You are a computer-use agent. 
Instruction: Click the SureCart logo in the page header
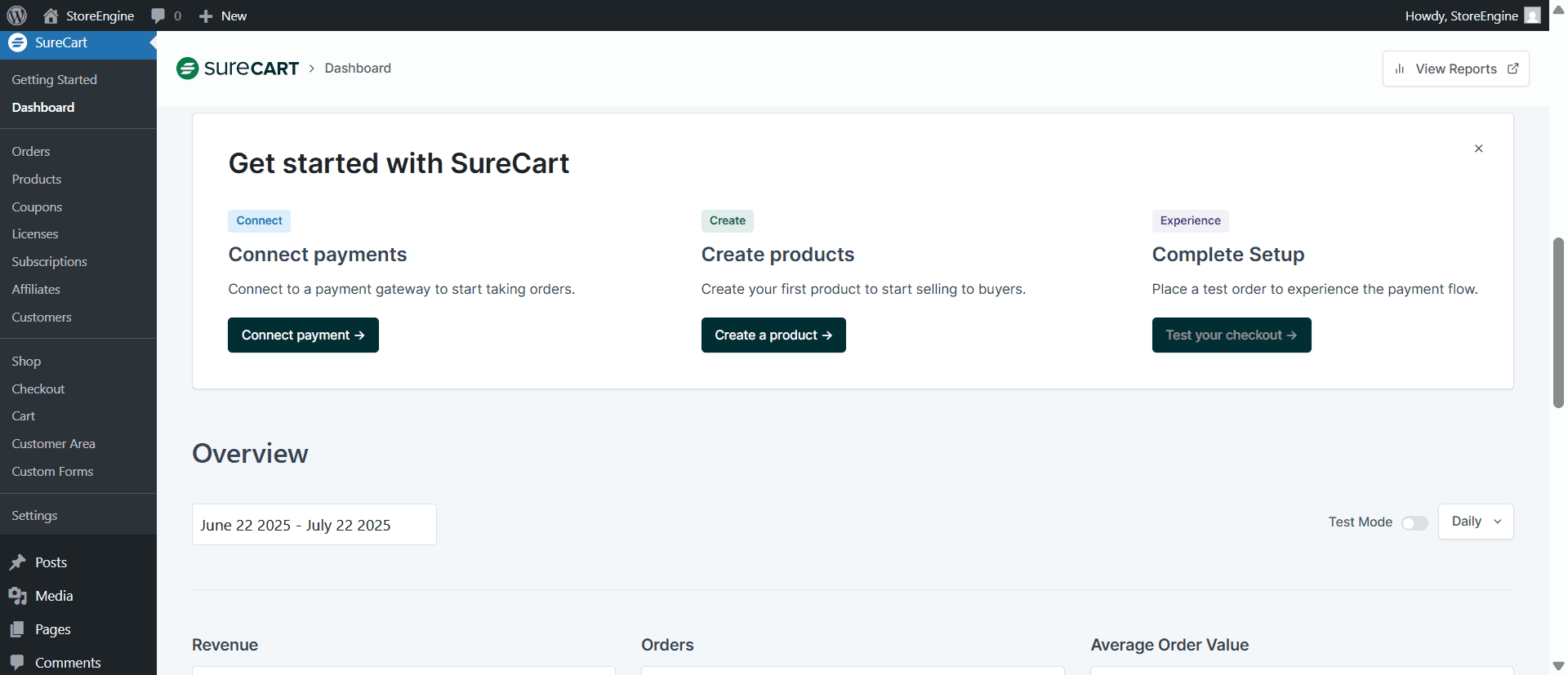tap(238, 69)
